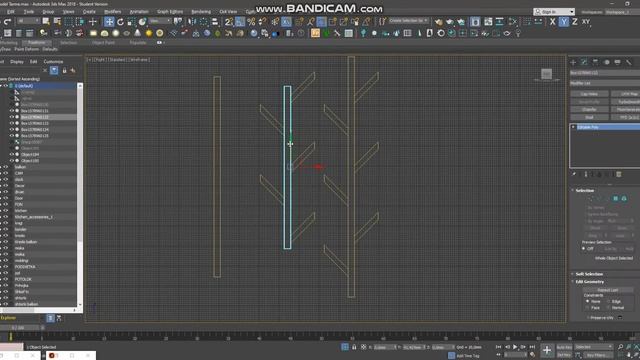This screenshot has width=640, height=360.
Task: Toggle the Percent Snap icon
Action: (251, 22)
